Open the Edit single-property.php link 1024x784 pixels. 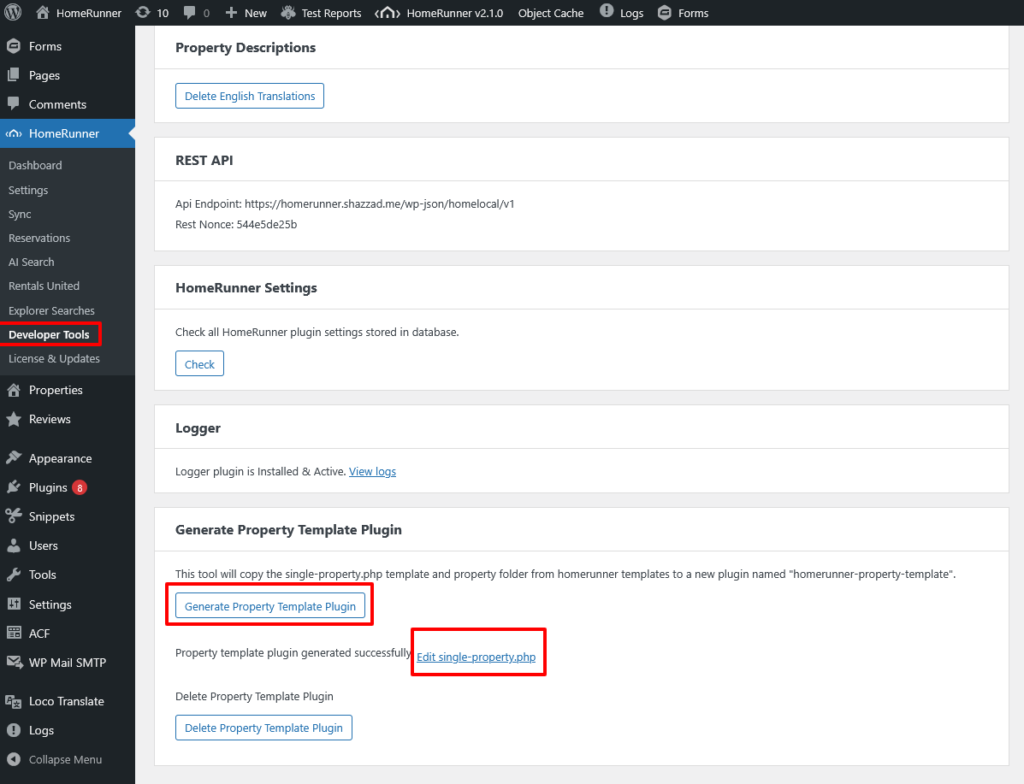click(x=477, y=657)
